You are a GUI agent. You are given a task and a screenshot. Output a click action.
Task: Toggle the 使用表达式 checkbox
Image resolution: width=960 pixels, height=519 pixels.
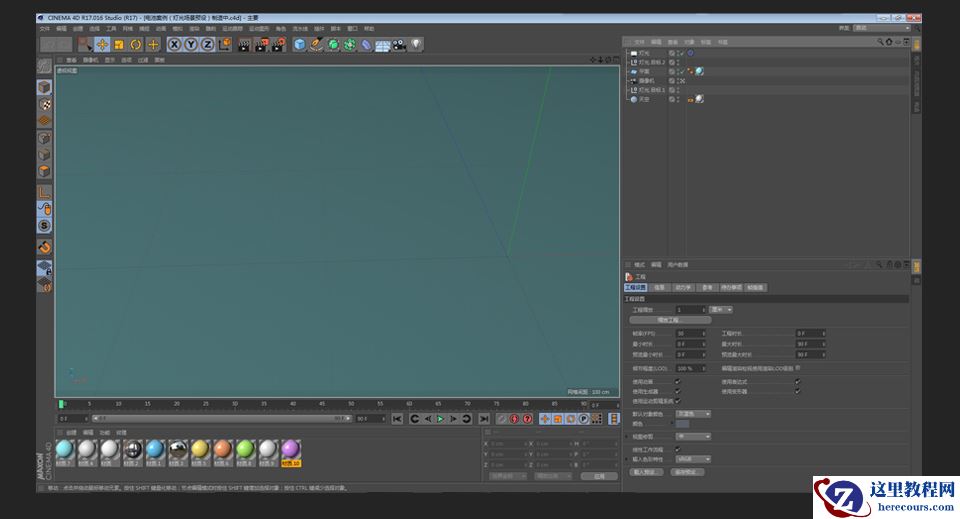pyautogui.click(x=797, y=381)
